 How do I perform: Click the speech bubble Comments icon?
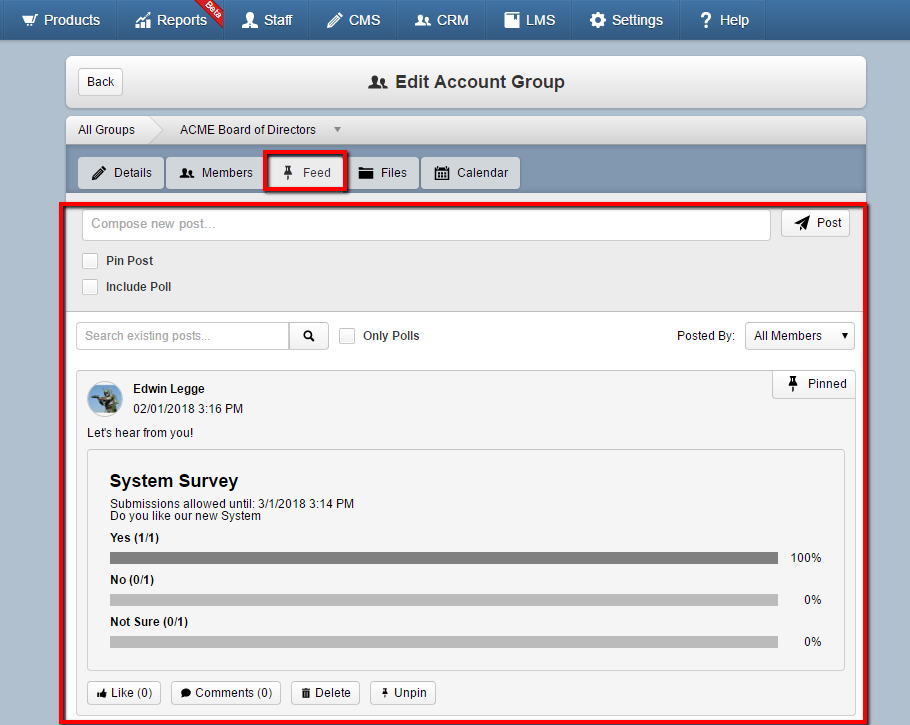[186, 693]
